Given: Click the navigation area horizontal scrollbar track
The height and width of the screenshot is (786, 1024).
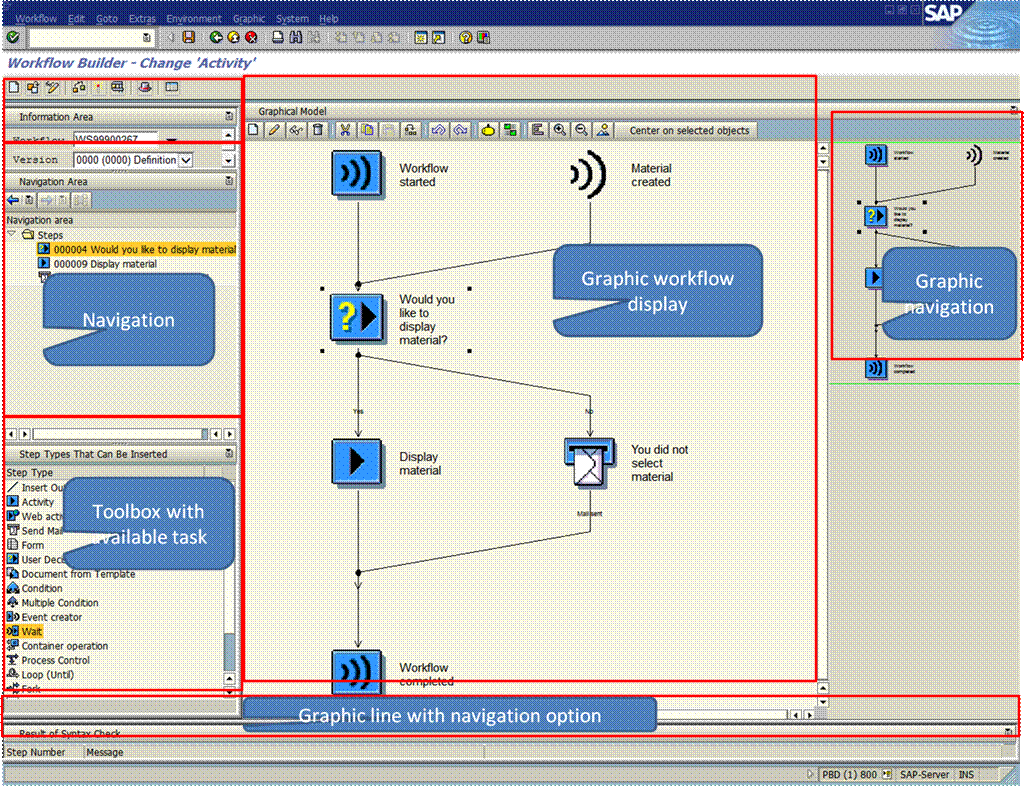Looking at the screenshot, I should click(118, 433).
